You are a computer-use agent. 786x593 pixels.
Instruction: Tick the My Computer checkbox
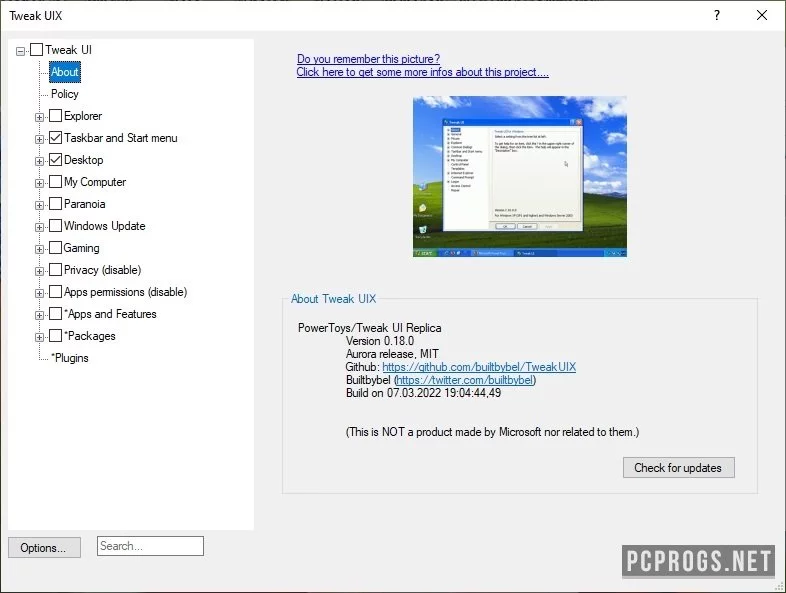56,182
